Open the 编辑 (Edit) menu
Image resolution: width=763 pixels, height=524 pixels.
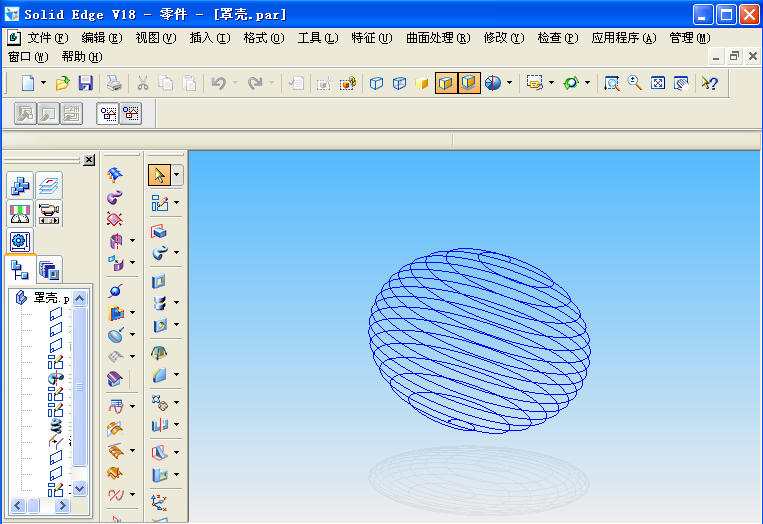click(102, 38)
